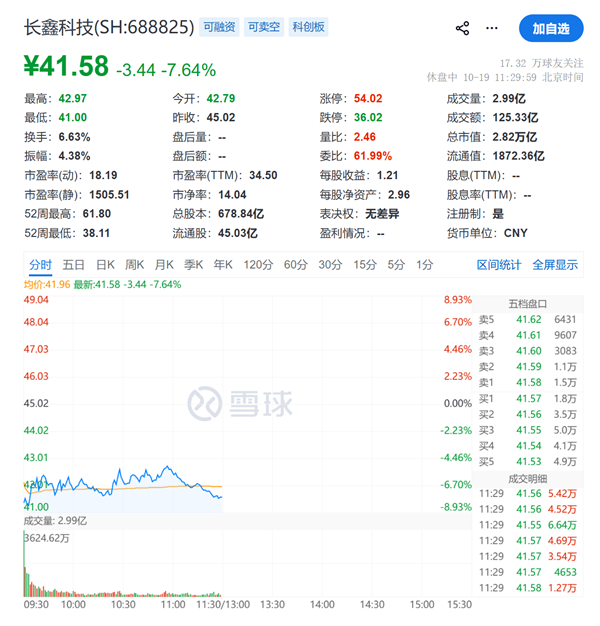Click the share icon
Image resolution: width=600 pixels, height=626 pixels.
coord(462,28)
